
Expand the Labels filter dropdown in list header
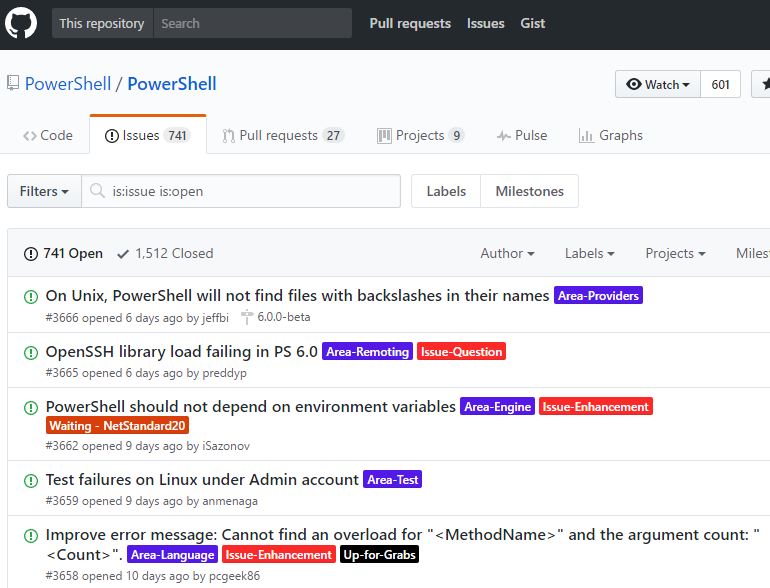[589, 254]
